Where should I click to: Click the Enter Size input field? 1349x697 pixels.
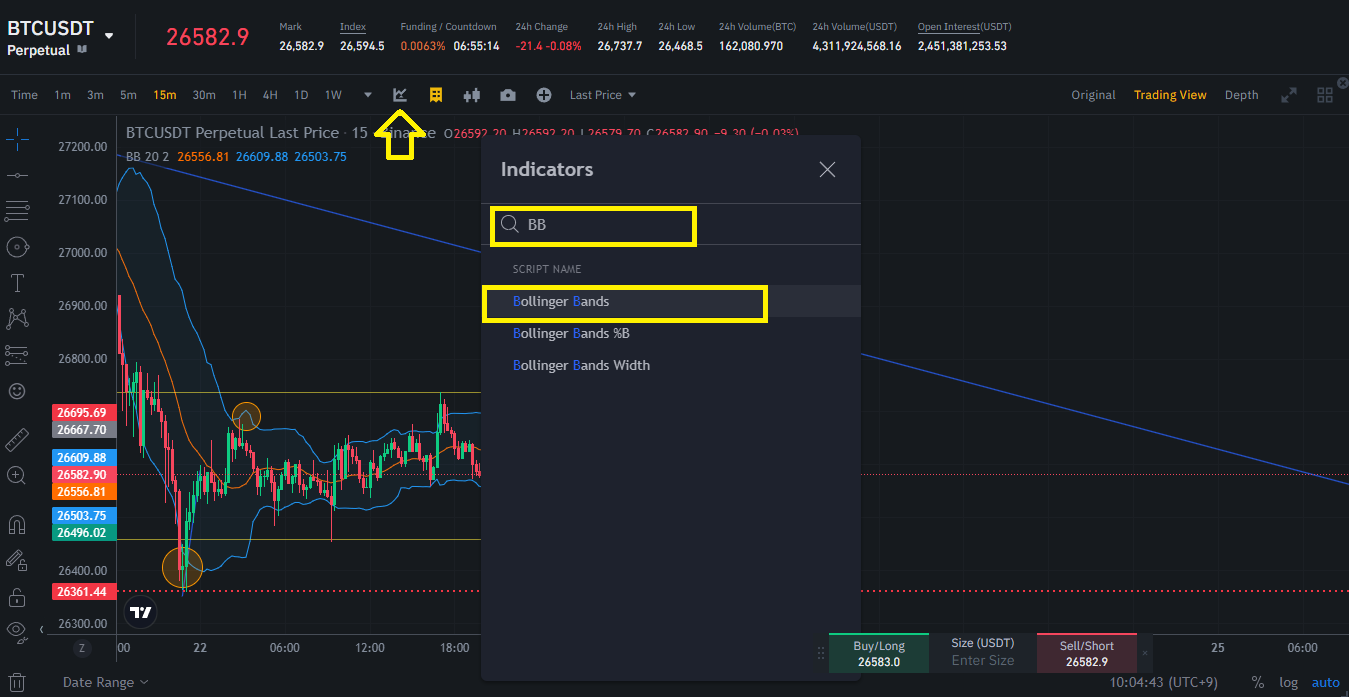pyautogui.click(x=983, y=660)
